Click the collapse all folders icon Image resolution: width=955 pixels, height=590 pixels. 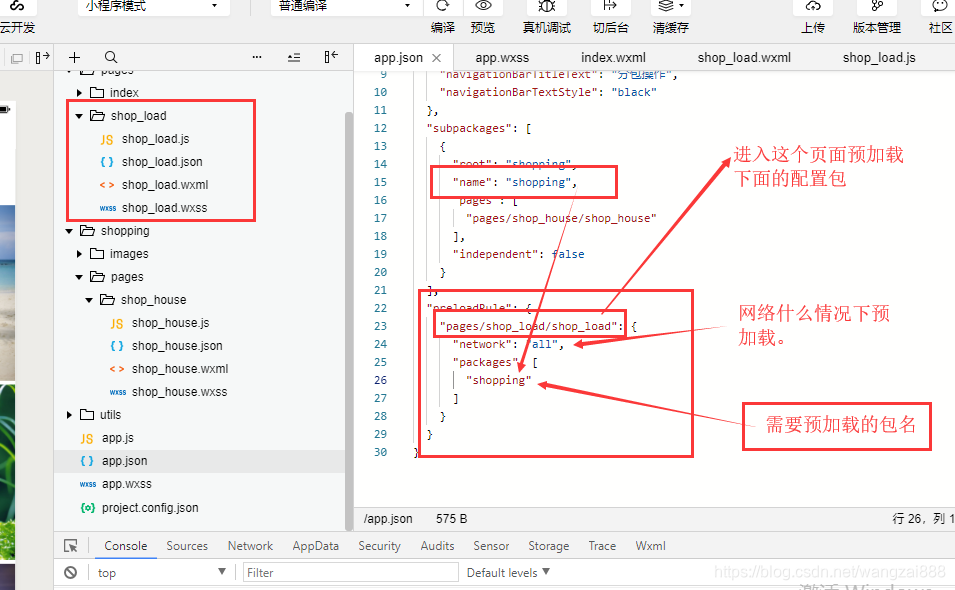294,57
